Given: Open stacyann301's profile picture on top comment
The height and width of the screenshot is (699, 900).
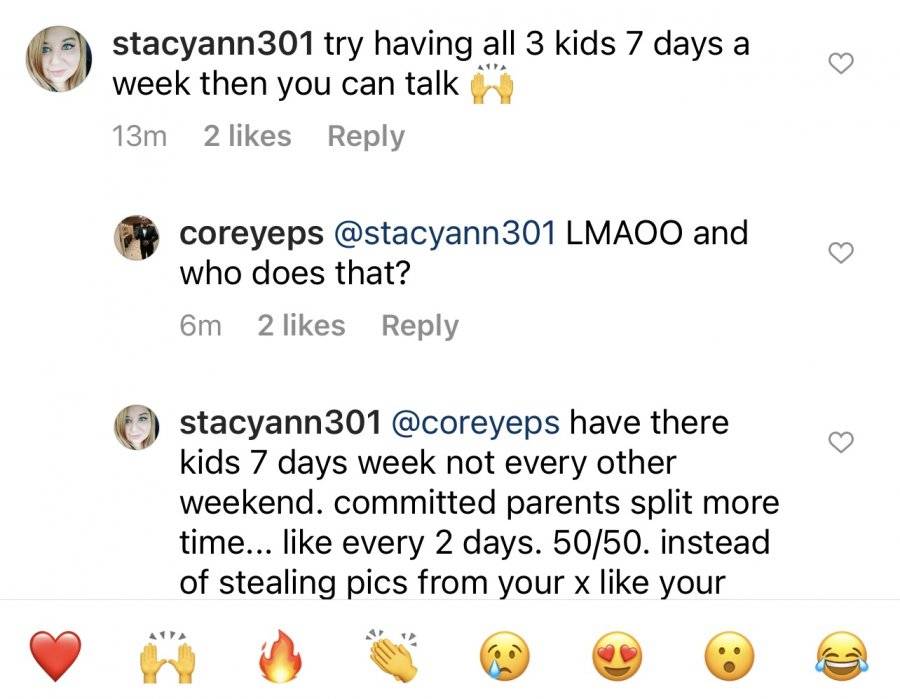Looking at the screenshot, I should point(59,59).
